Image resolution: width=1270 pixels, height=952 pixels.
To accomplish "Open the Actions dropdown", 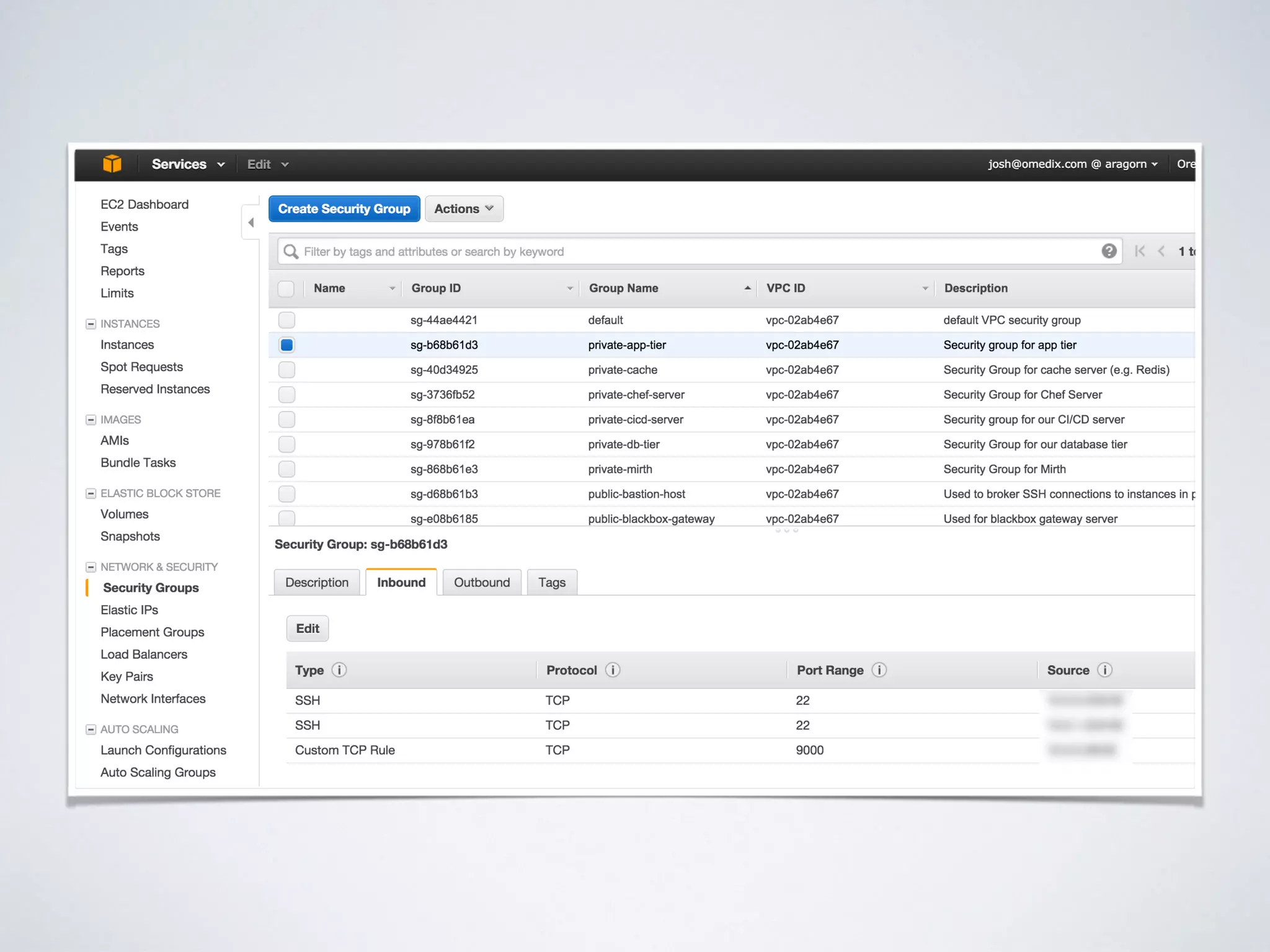I will tap(464, 209).
